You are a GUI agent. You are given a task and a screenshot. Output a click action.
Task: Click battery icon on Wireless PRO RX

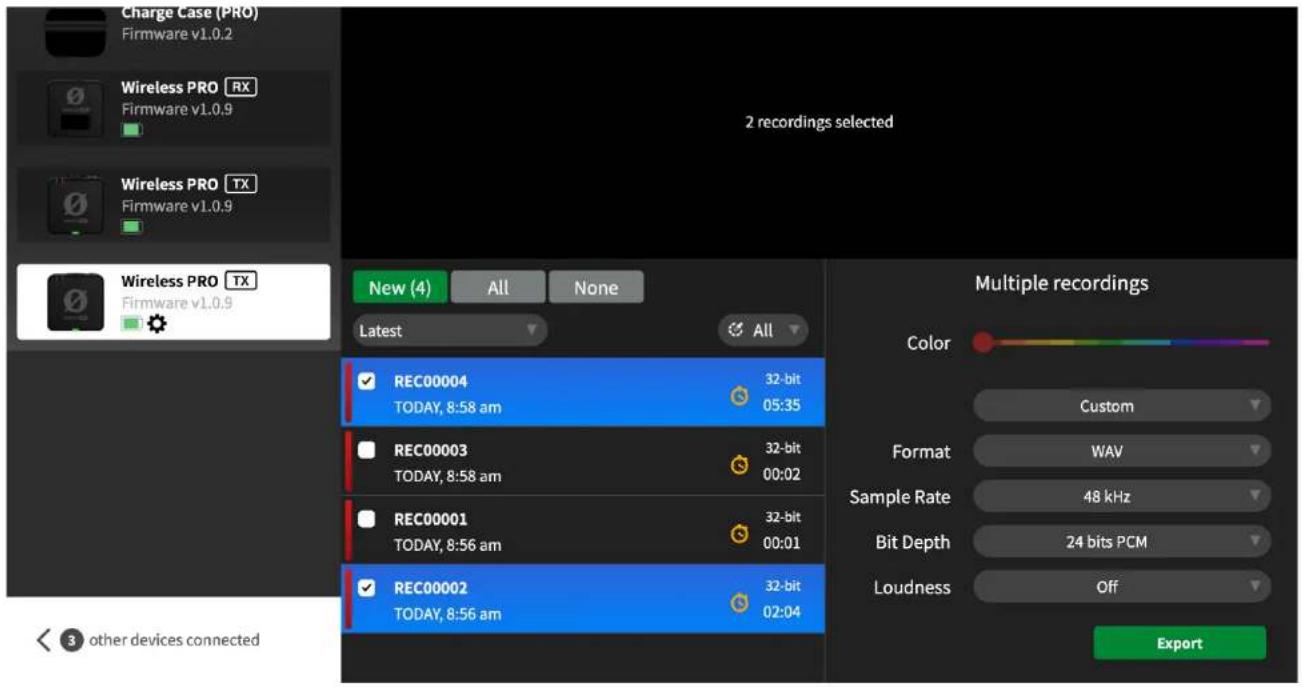pyautogui.click(x=132, y=130)
